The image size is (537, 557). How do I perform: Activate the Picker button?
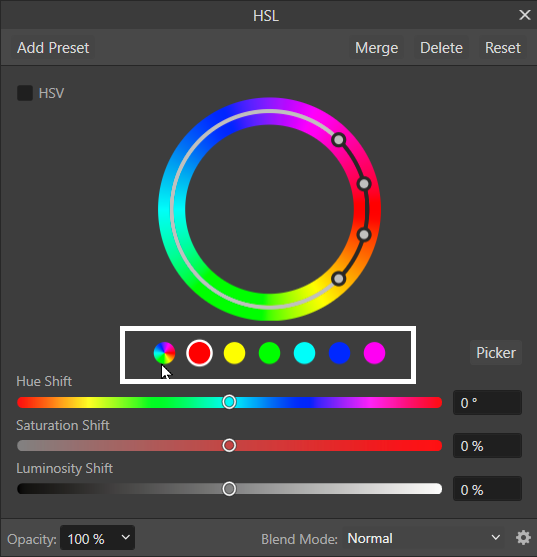[x=496, y=353]
